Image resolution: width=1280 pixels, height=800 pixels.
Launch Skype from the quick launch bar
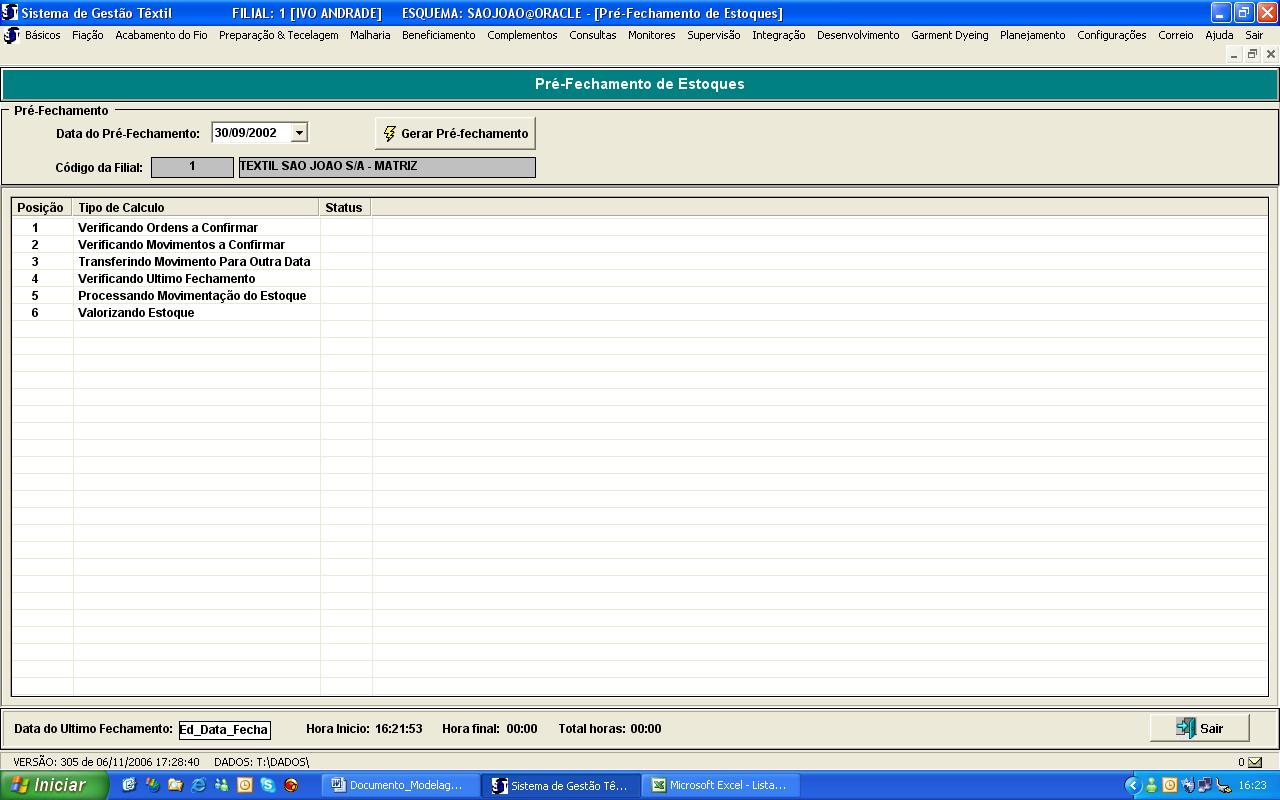pos(268,785)
